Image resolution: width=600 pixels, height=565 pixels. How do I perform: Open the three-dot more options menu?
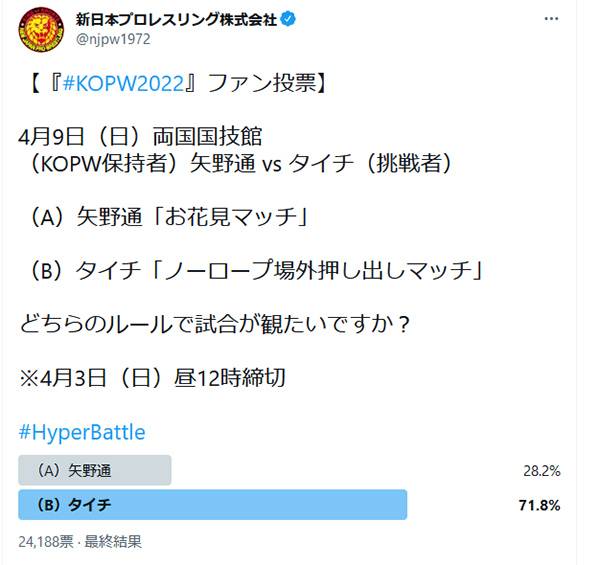[x=551, y=19]
